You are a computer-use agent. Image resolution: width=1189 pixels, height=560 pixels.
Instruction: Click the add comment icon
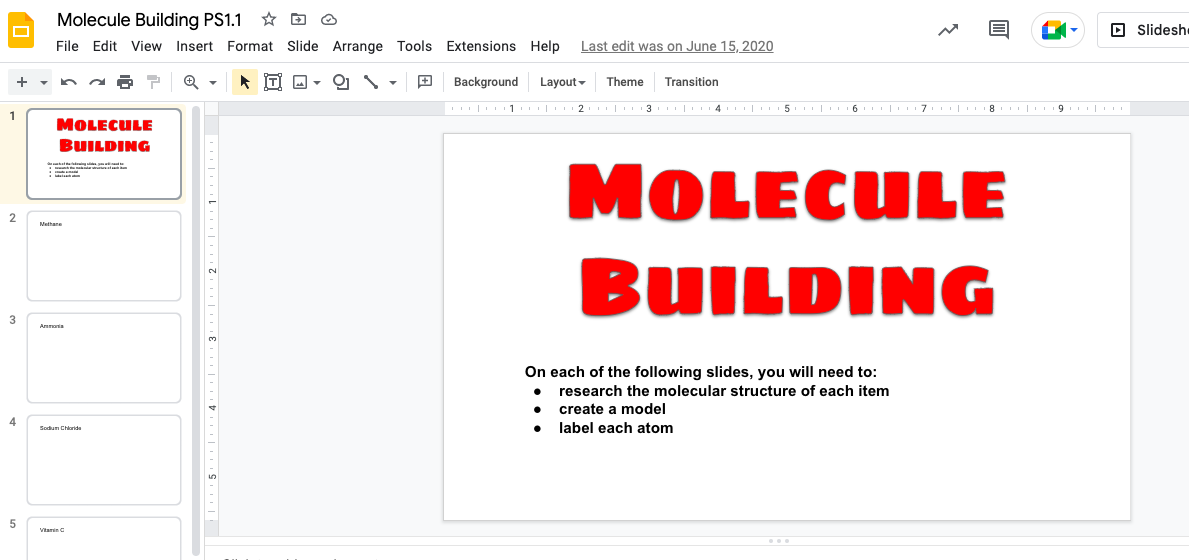pyautogui.click(x=425, y=82)
